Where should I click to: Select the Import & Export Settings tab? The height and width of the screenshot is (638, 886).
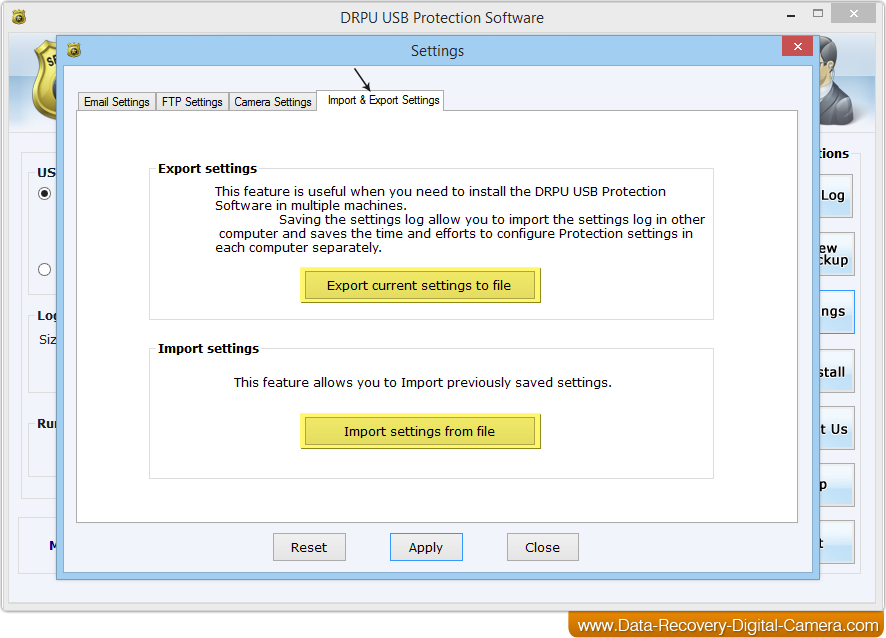point(381,100)
